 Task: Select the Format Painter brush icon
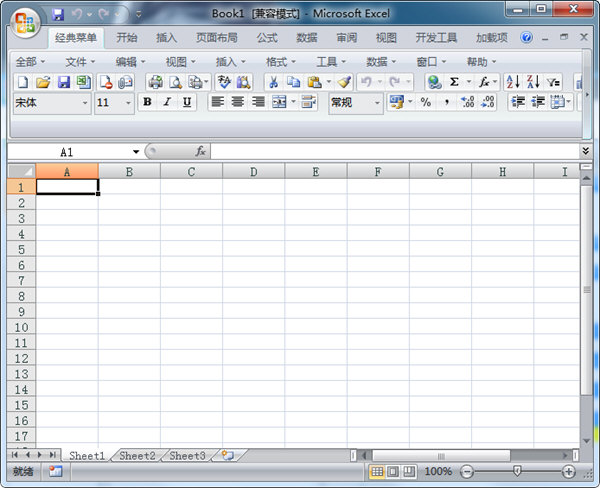344,82
